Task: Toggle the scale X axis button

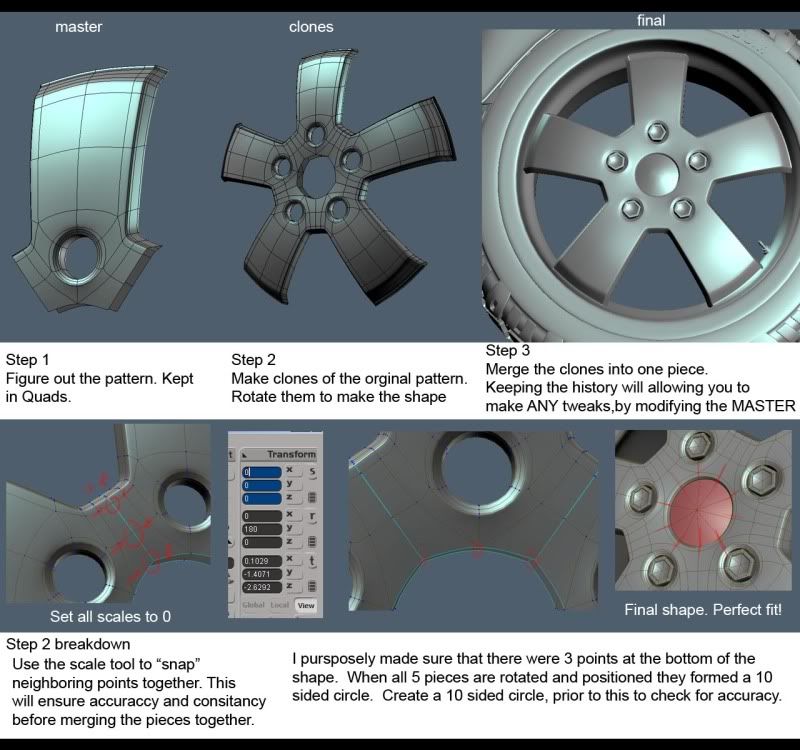Action: [290, 469]
